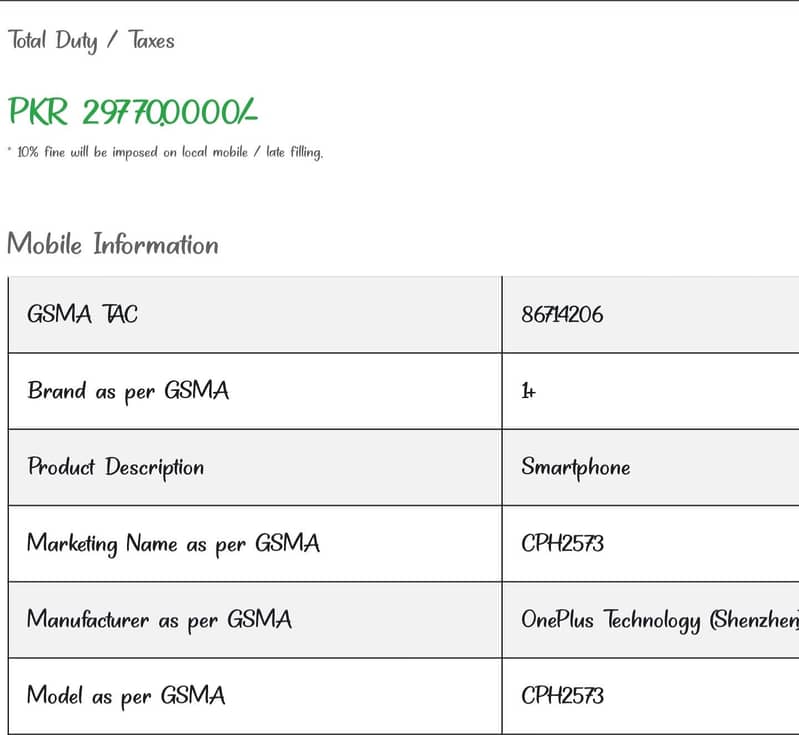
Task: Click the PKR 29770.0000/- amount
Action: coord(133,112)
